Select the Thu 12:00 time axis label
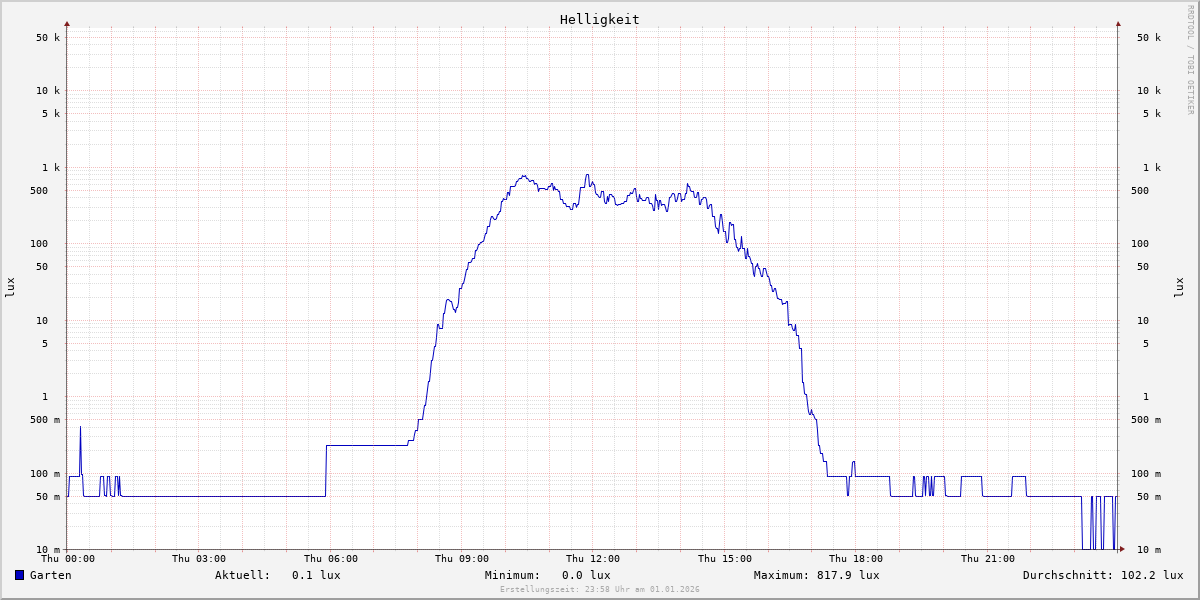This screenshot has height=600, width=1200. [593, 559]
